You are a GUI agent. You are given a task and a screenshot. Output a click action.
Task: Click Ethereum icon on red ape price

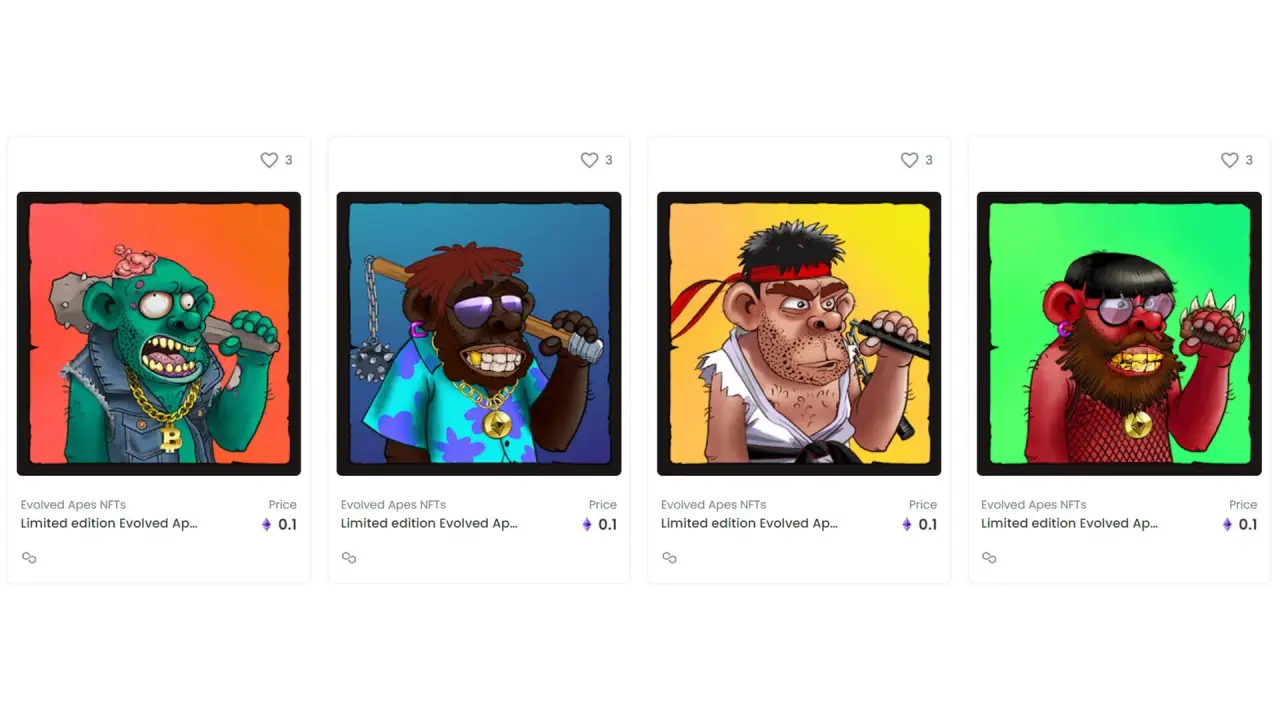coord(1227,525)
